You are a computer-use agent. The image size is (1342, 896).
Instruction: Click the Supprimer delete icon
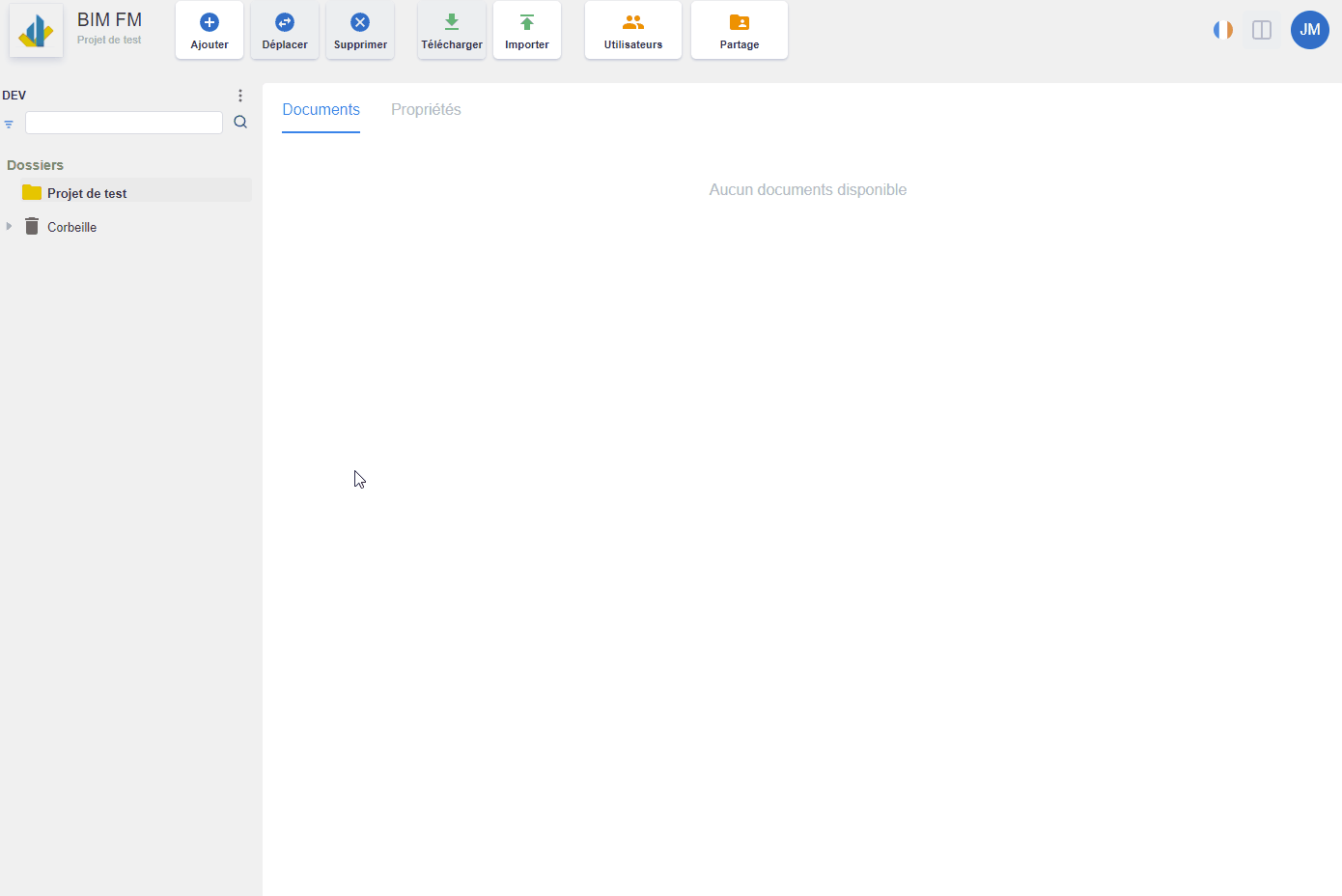click(360, 22)
